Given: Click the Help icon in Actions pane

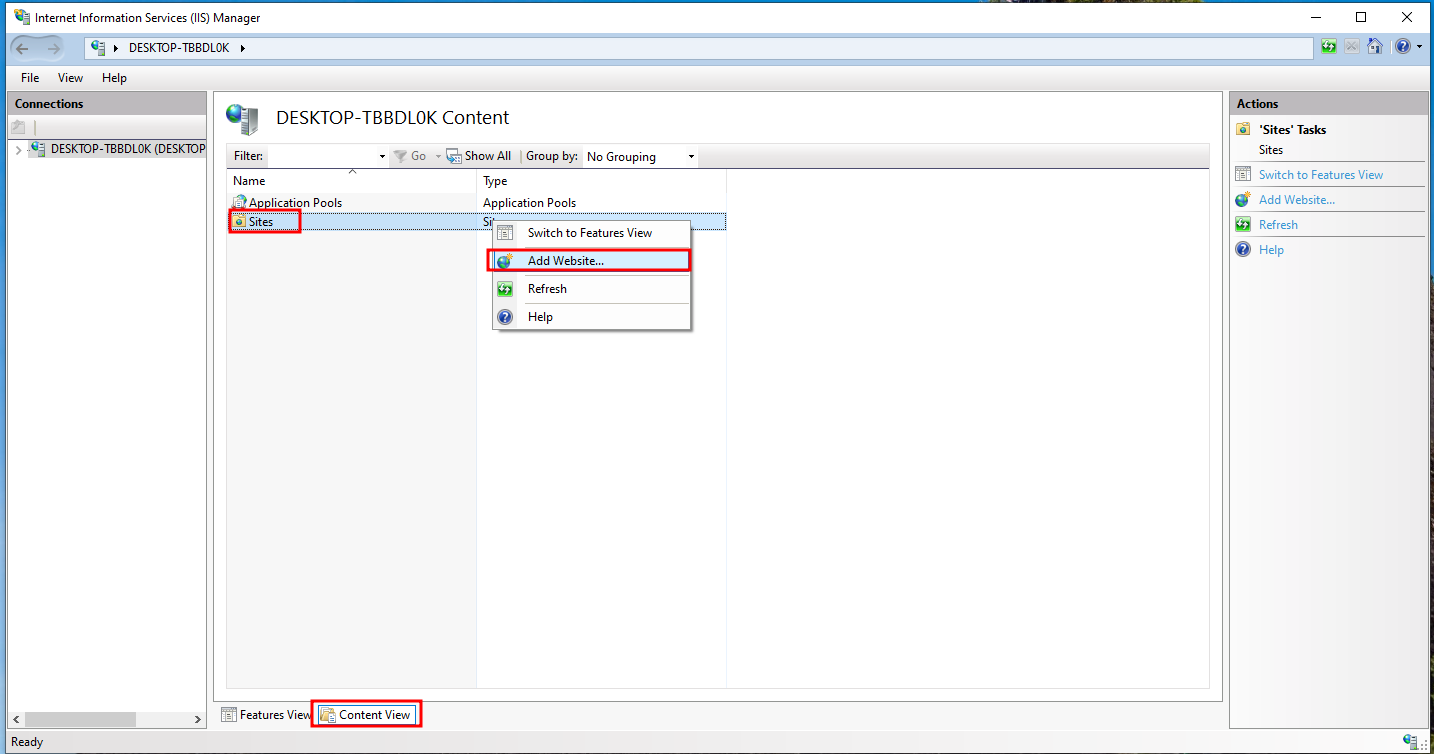Looking at the screenshot, I should pyautogui.click(x=1243, y=250).
